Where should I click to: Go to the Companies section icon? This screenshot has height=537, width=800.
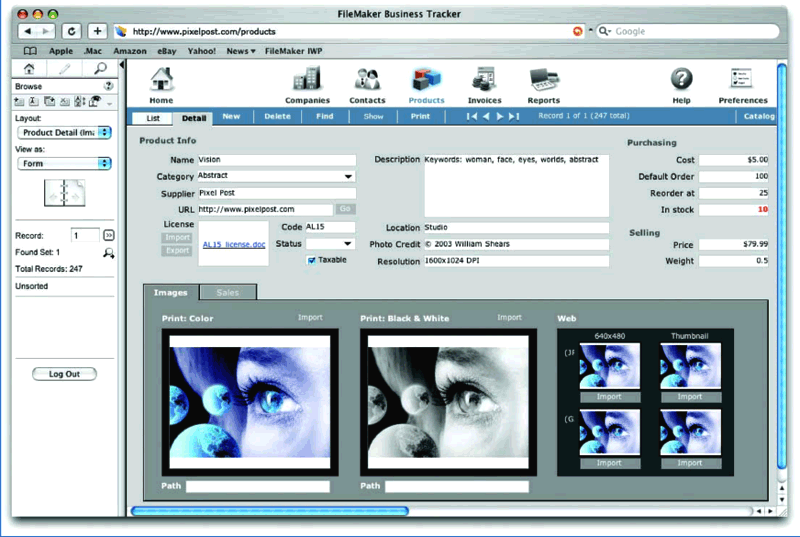pyautogui.click(x=306, y=82)
